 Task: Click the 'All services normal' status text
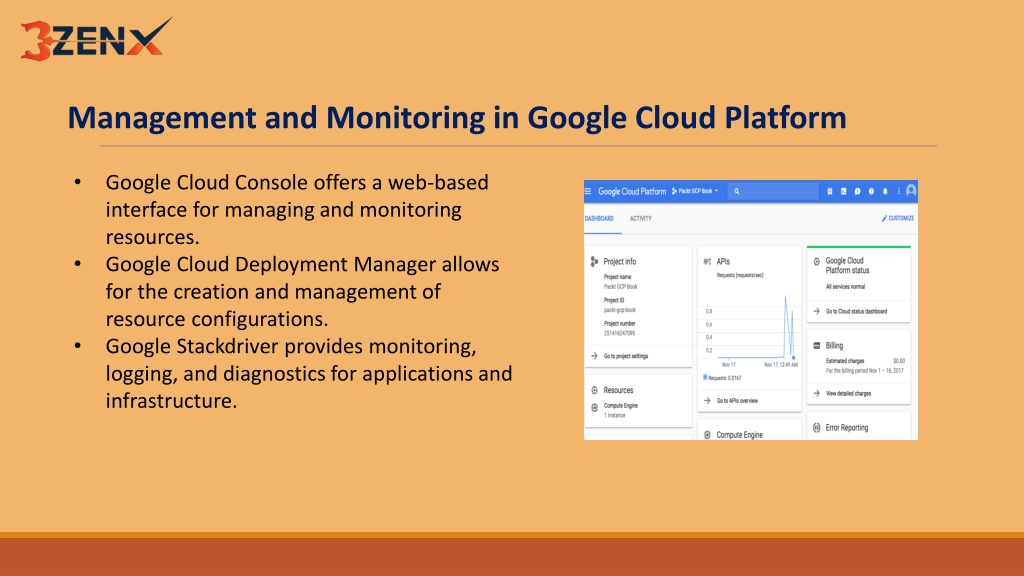pyautogui.click(x=845, y=287)
